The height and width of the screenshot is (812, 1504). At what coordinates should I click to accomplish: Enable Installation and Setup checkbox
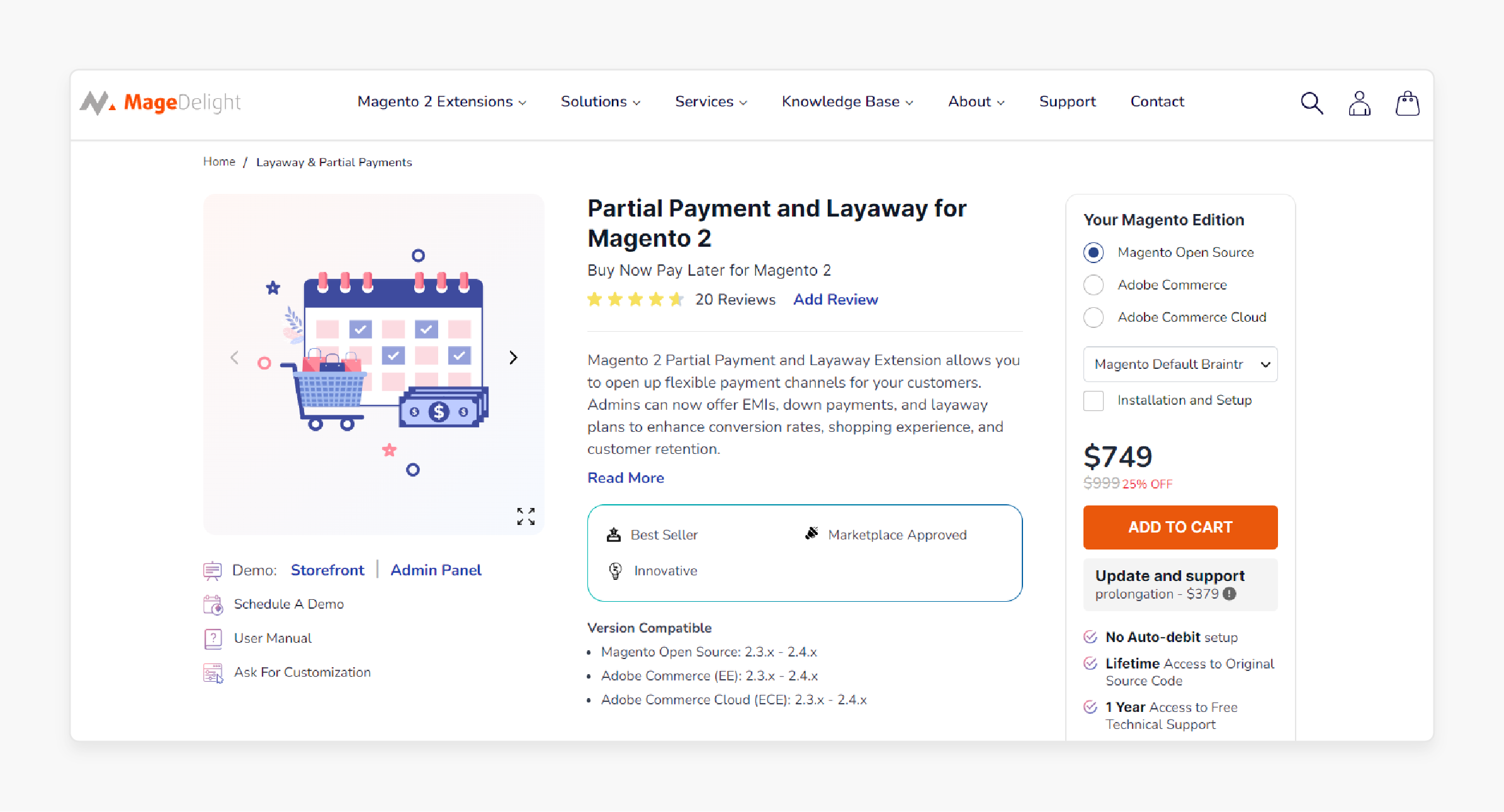click(1093, 400)
